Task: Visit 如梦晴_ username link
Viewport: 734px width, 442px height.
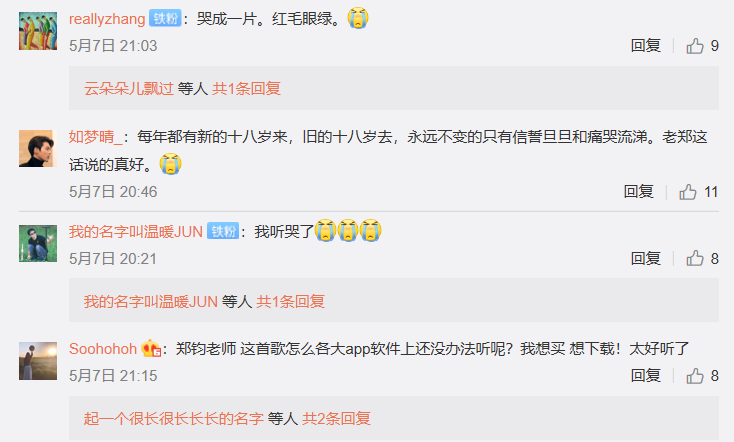Action: (95, 137)
